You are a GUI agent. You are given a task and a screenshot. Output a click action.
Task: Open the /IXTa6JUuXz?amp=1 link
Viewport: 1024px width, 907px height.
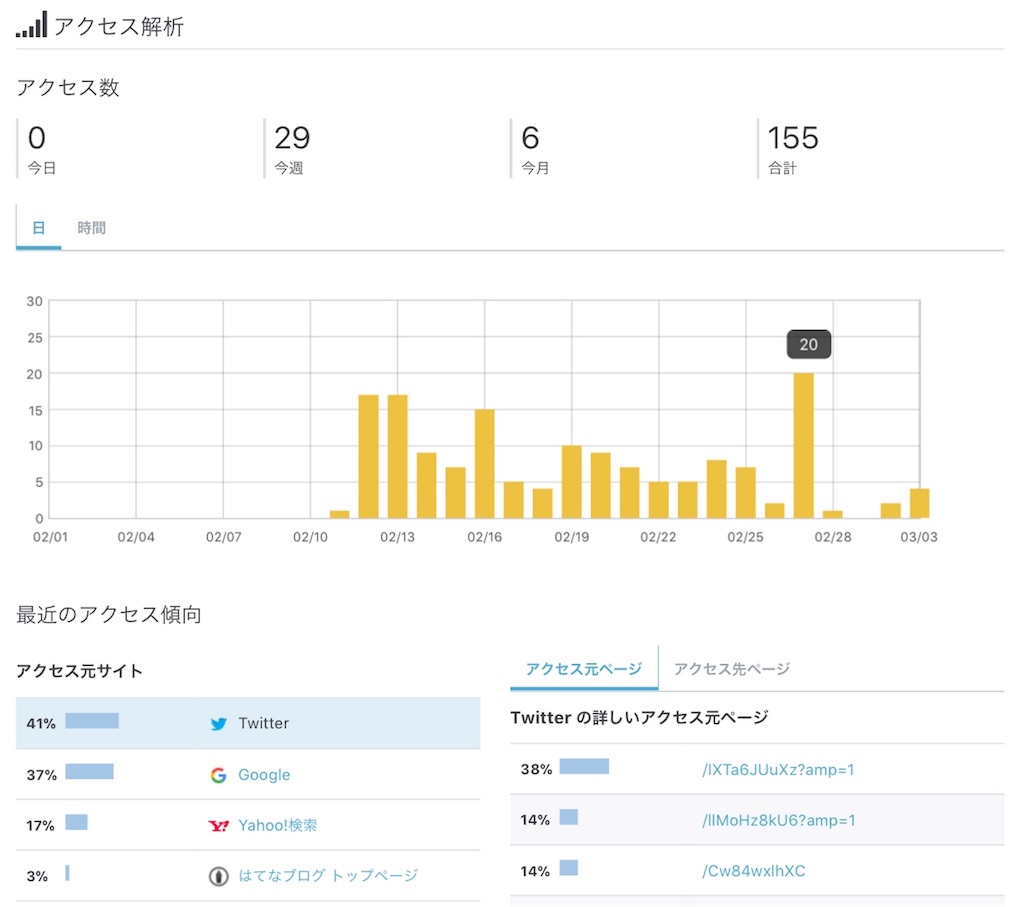[778, 770]
